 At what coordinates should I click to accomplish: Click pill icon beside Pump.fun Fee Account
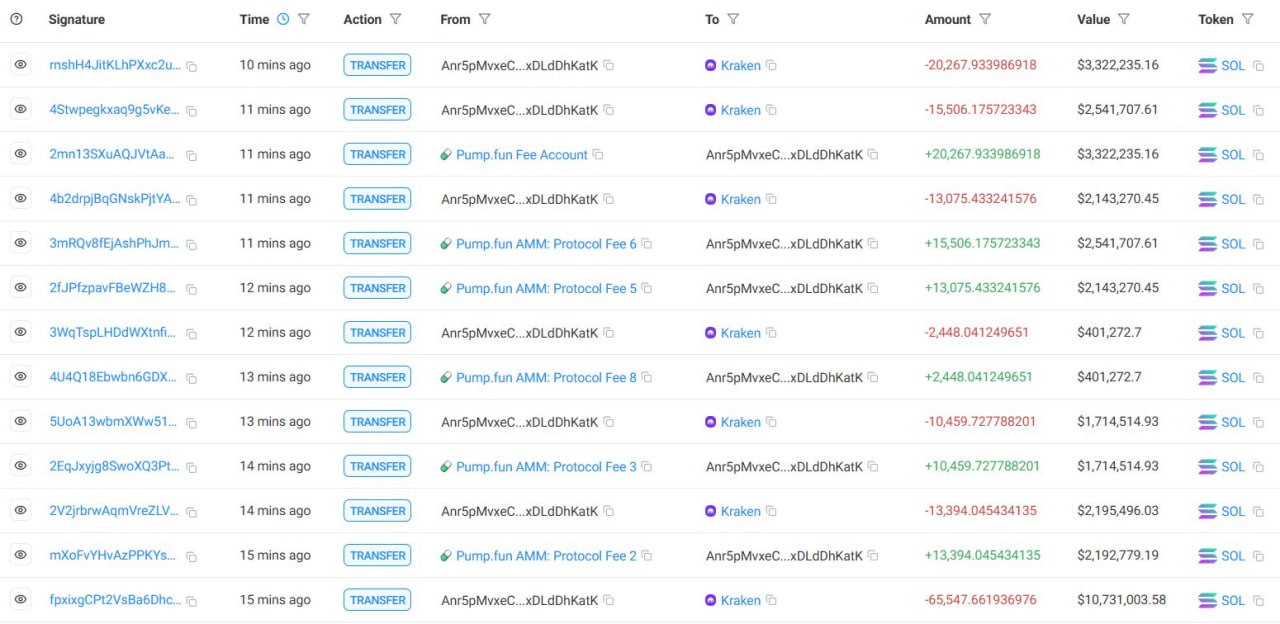[447, 154]
